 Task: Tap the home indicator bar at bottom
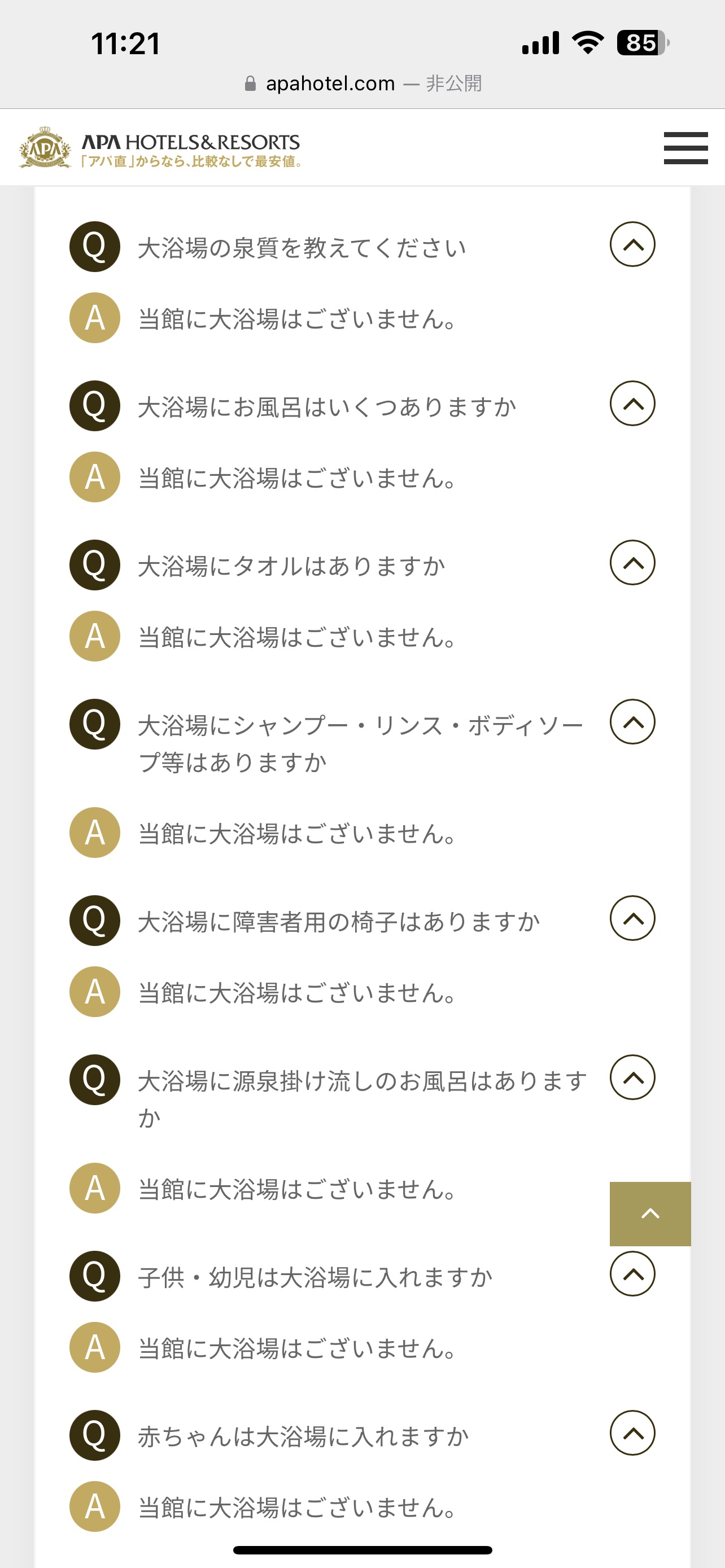(x=363, y=1550)
